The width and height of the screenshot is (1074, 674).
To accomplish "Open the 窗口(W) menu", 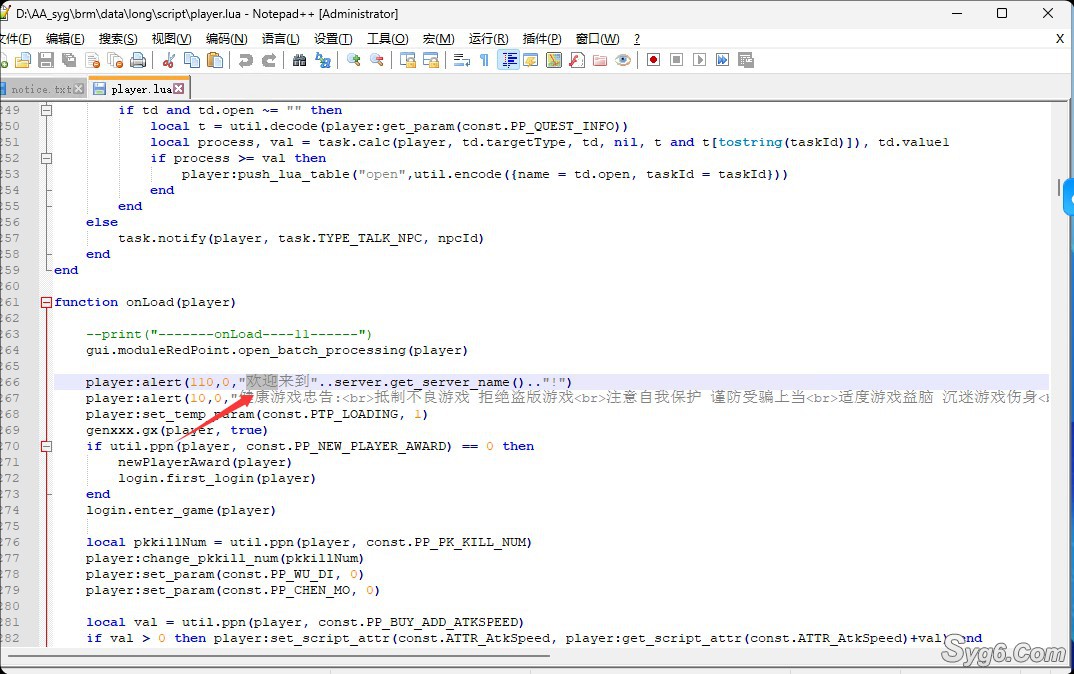I will pyautogui.click(x=597, y=39).
